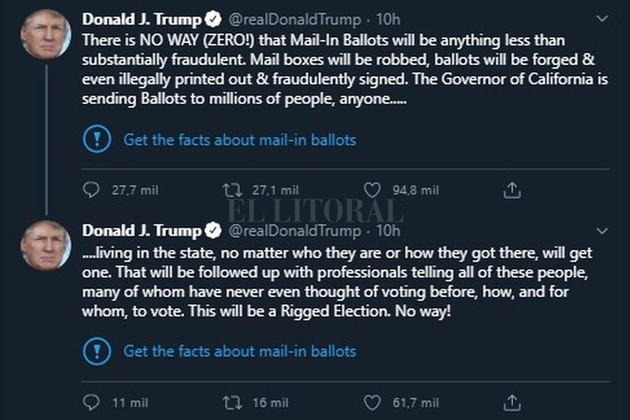Retweet the first mail-in ballots tweet
Screen dimensions: 630x420
[232, 190]
